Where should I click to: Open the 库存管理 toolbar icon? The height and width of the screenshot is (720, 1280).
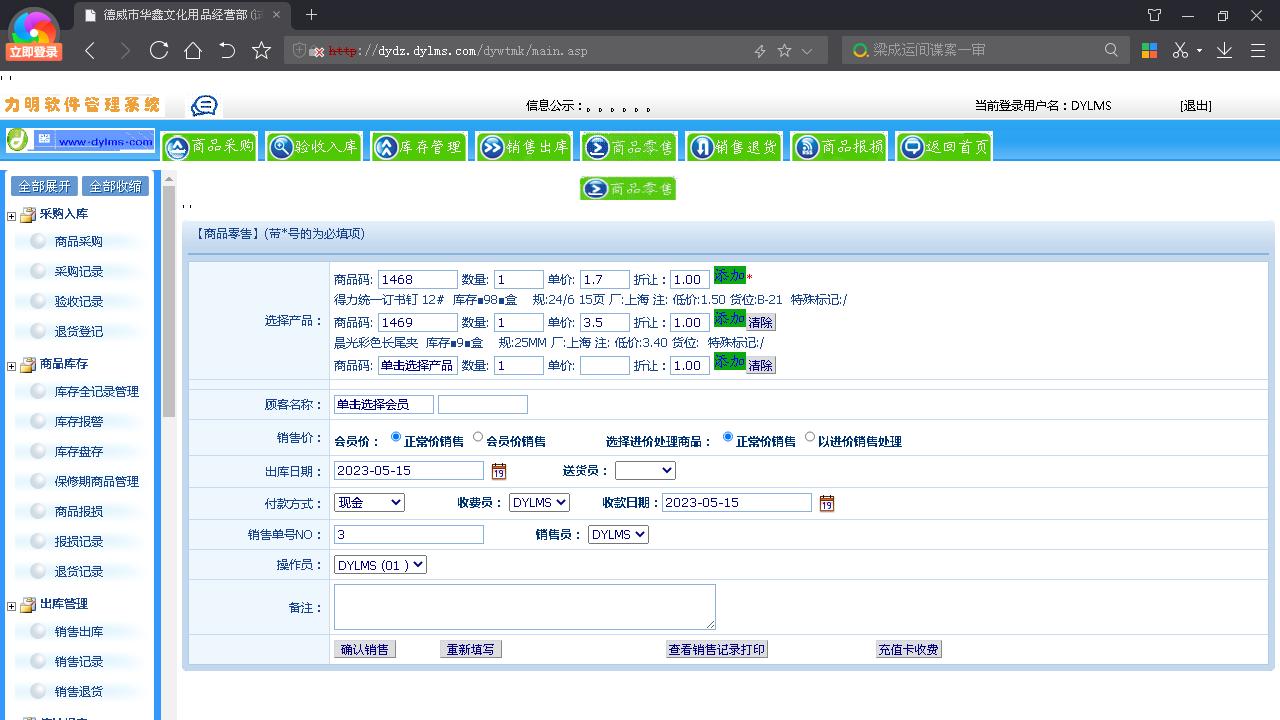tap(419, 146)
